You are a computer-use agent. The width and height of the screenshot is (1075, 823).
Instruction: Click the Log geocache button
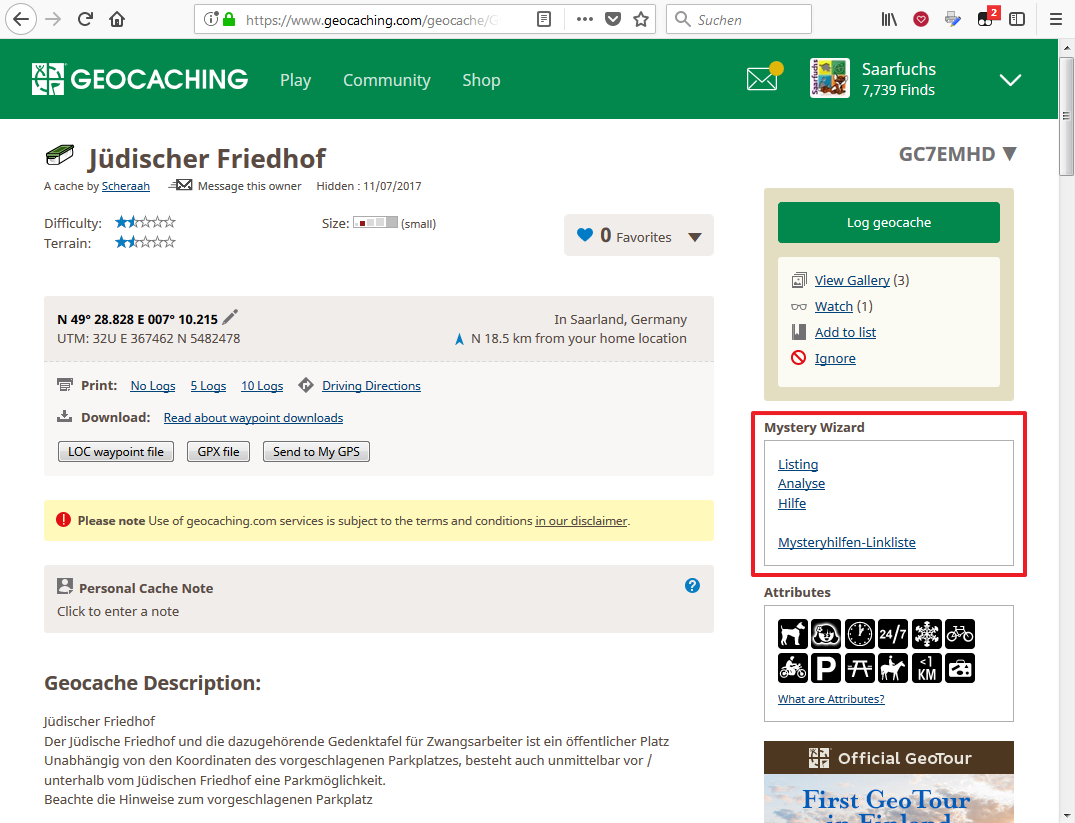(889, 222)
